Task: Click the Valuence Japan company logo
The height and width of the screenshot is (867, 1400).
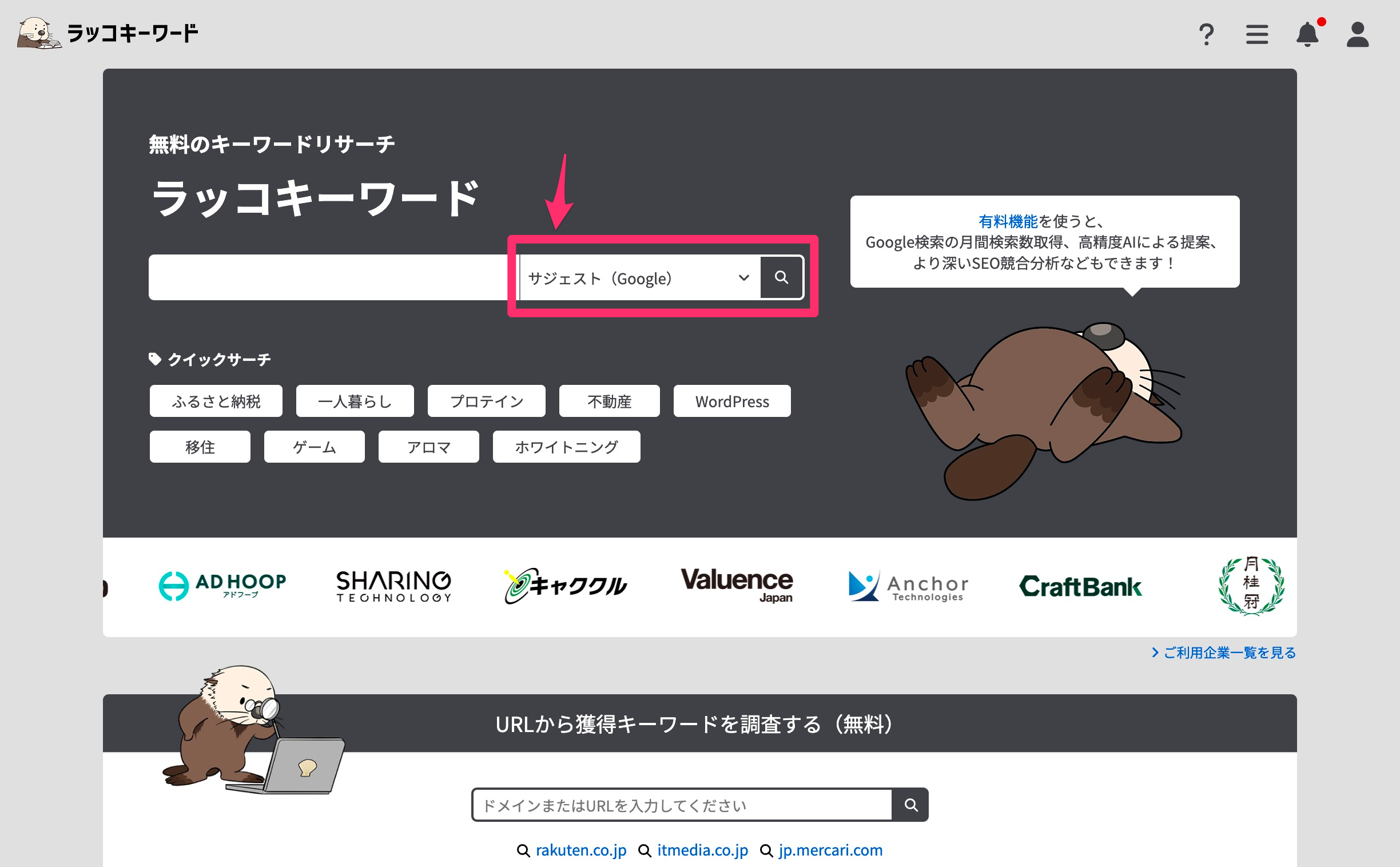Action: coord(737,585)
